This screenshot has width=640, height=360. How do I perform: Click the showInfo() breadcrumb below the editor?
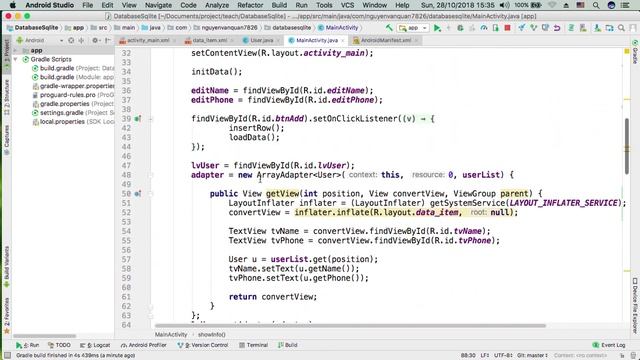point(211,335)
